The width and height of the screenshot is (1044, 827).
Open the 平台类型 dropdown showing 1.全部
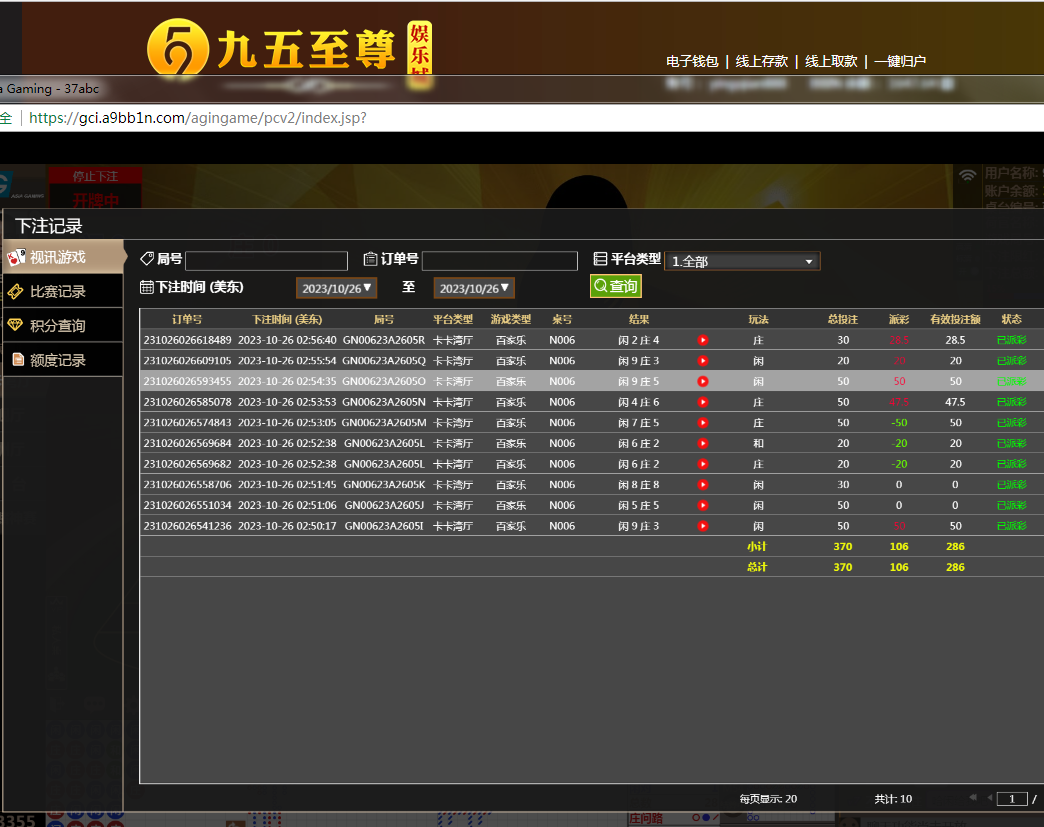pos(742,261)
